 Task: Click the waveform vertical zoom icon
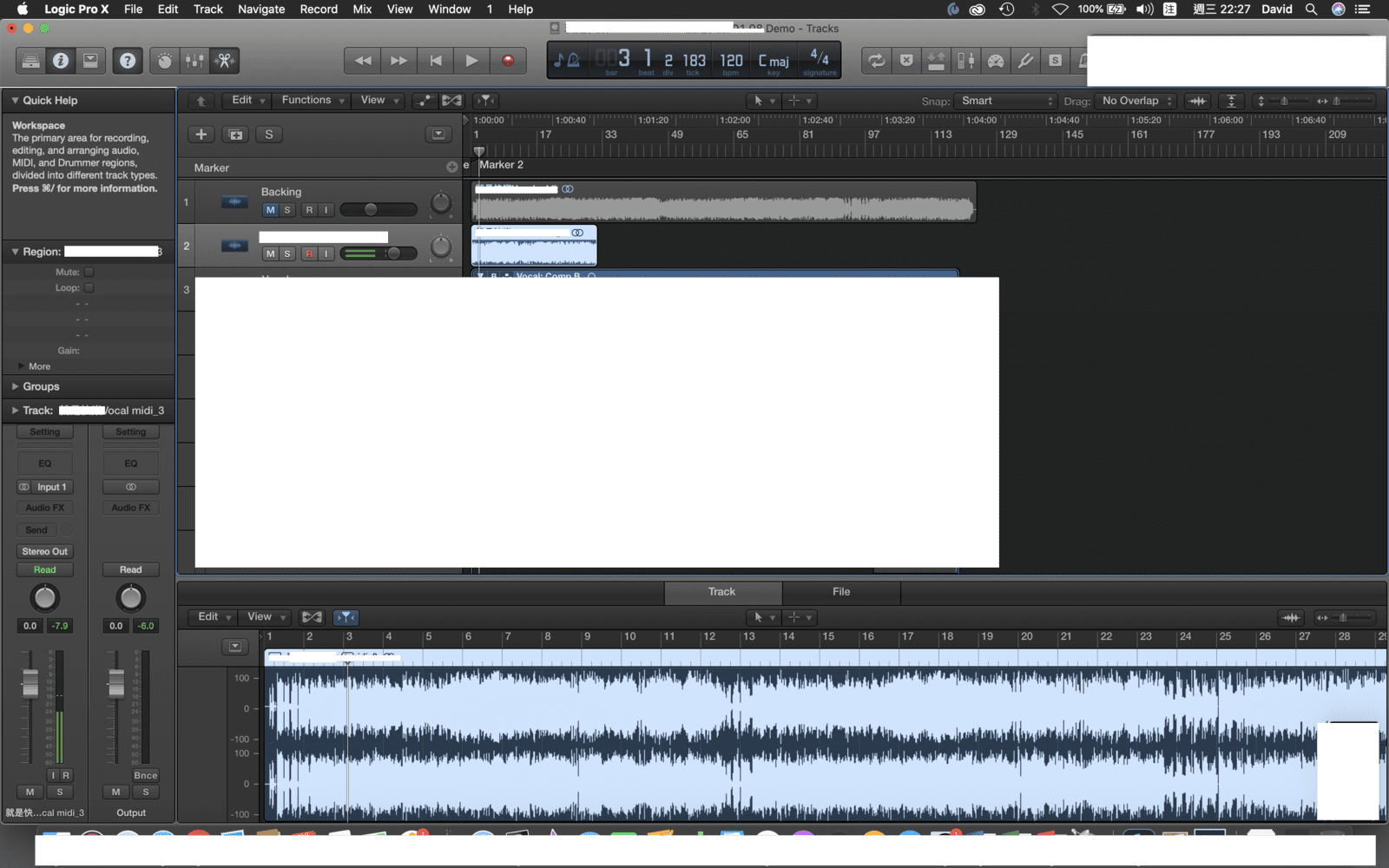coord(1198,101)
